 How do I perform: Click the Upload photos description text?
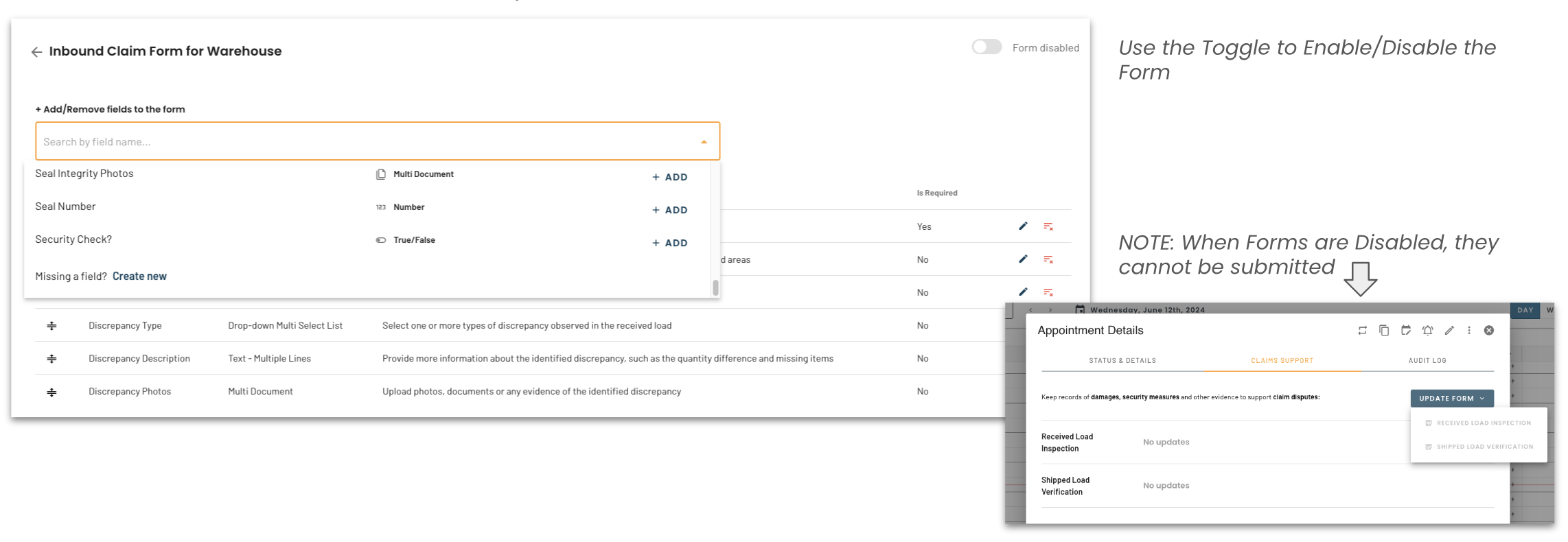click(531, 391)
